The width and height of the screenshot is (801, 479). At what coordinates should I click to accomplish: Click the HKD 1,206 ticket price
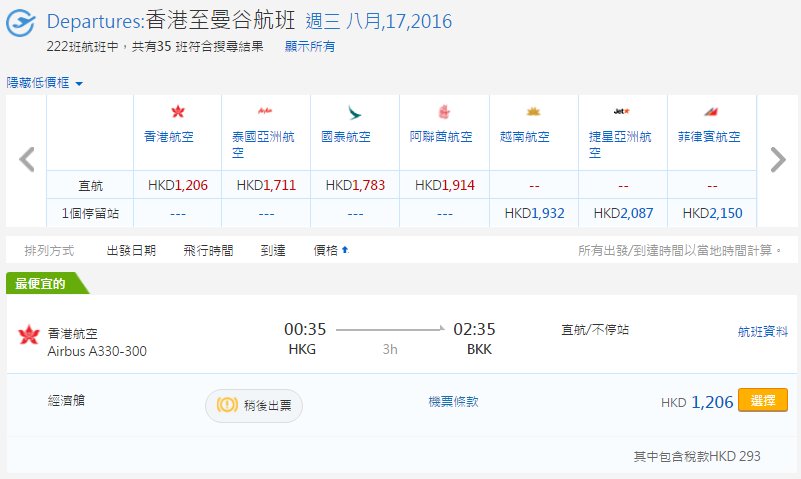click(697, 402)
